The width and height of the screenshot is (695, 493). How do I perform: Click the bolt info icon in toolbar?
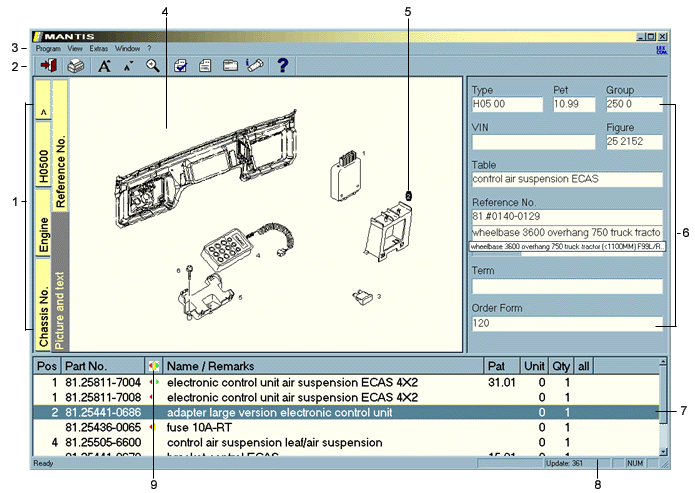pyautogui.click(x=254, y=66)
